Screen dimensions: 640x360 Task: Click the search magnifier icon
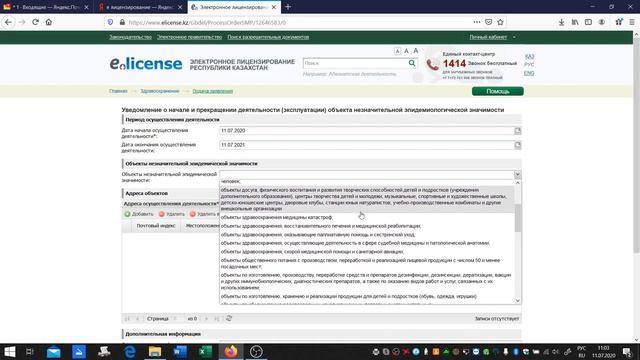412,63
